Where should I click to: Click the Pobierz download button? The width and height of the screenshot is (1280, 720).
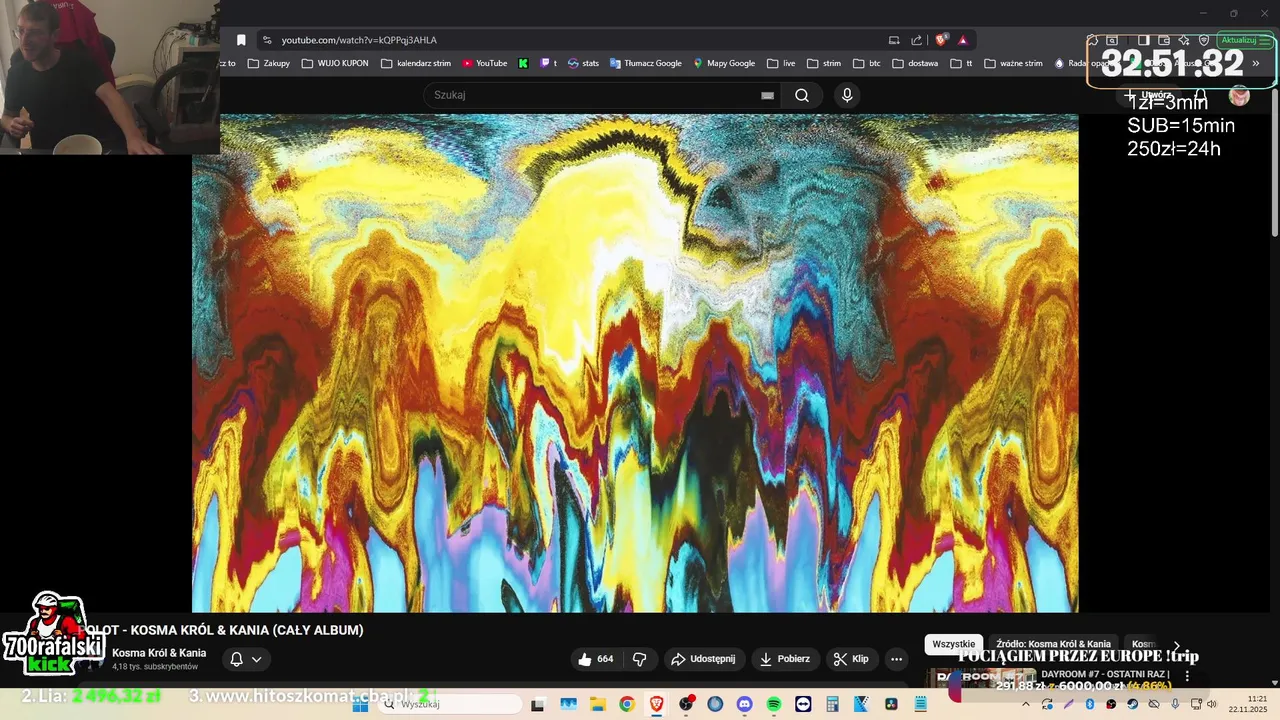pyautogui.click(x=786, y=659)
